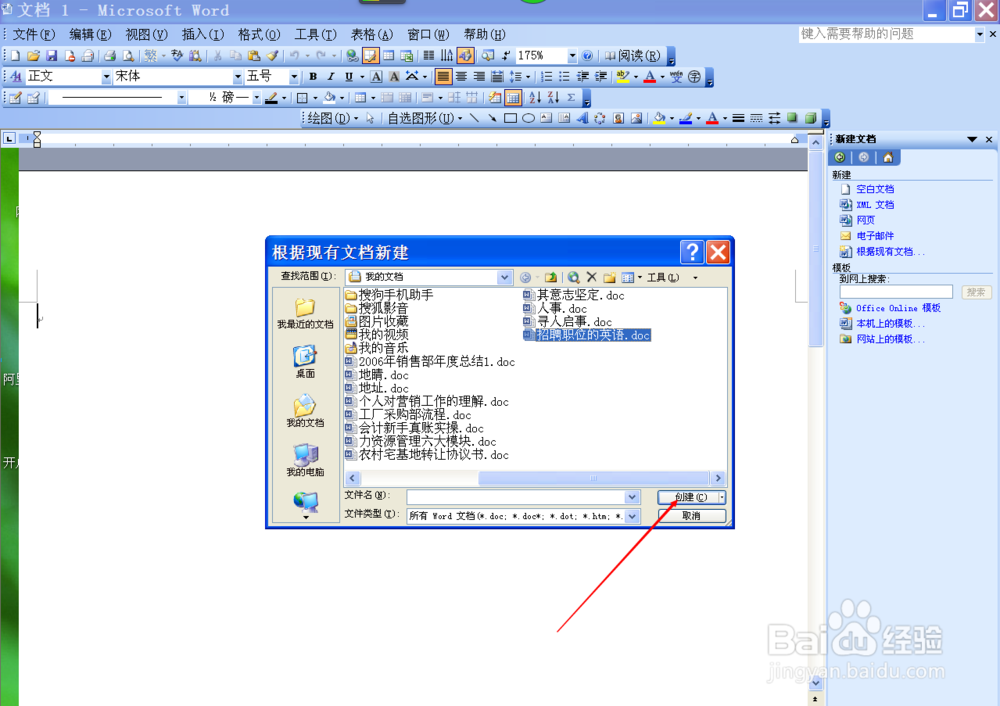The width and height of the screenshot is (1000, 706).
Task: Click the Create New Folder icon in dialog
Action: tap(609, 277)
